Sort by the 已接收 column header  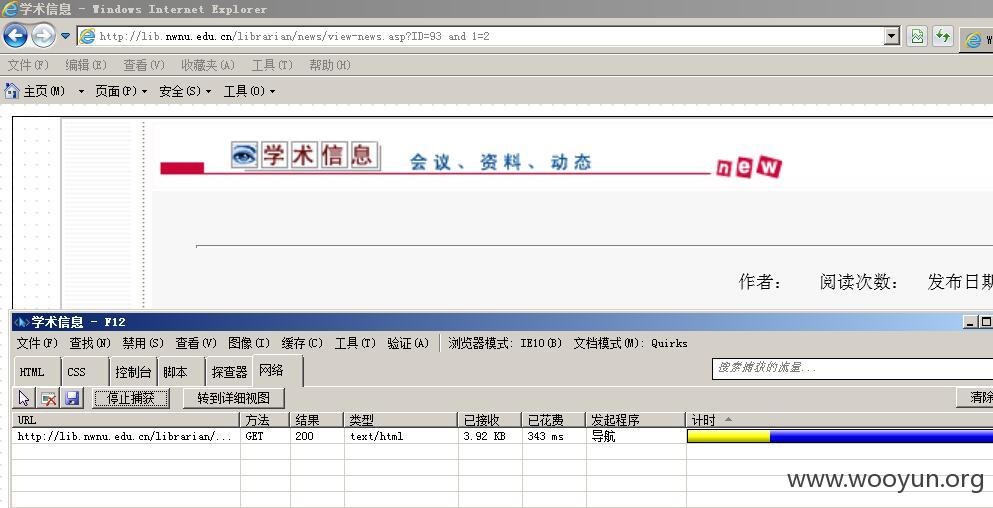click(490, 420)
